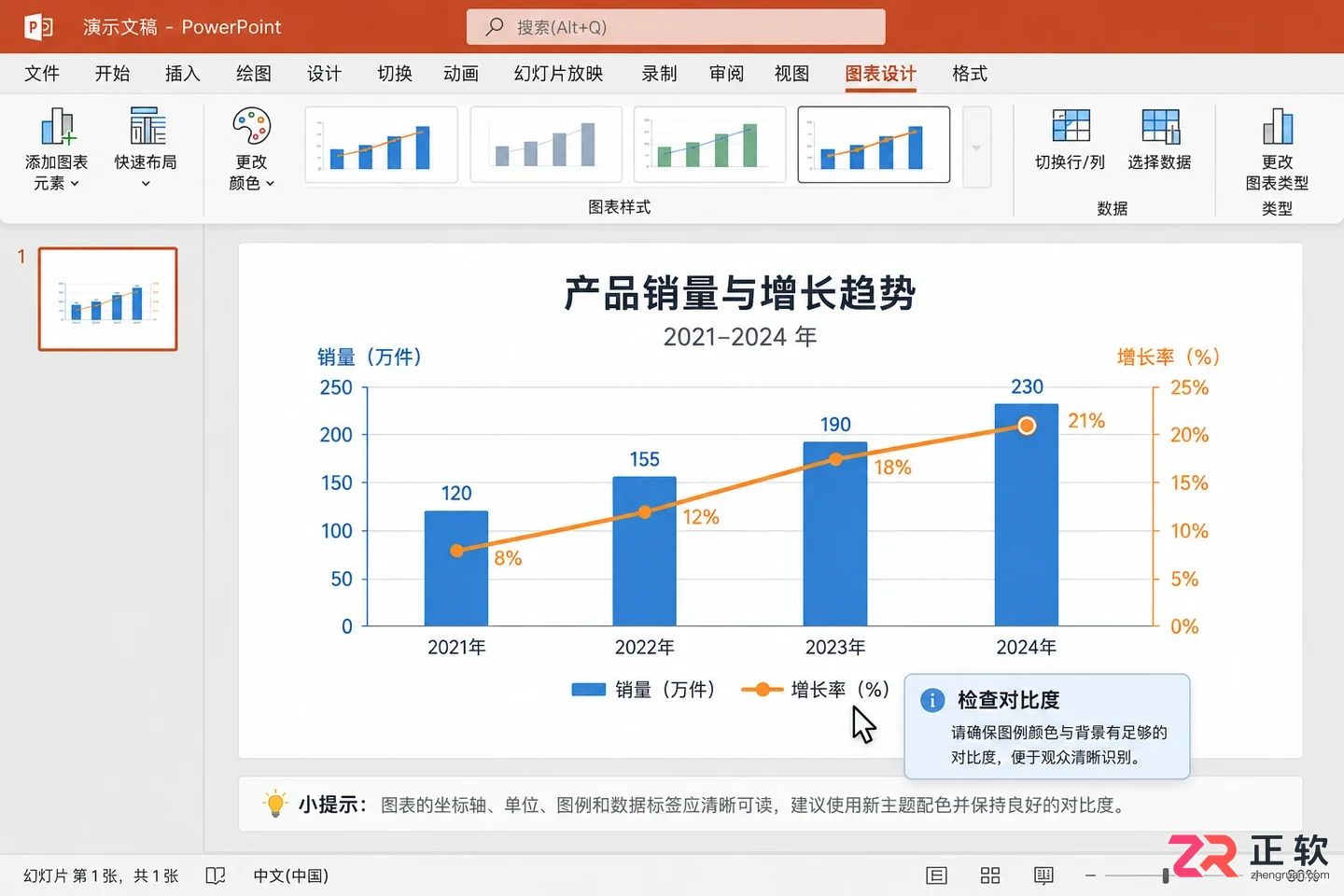Open the 文件 menu tab
1344x896 pixels.
point(42,74)
